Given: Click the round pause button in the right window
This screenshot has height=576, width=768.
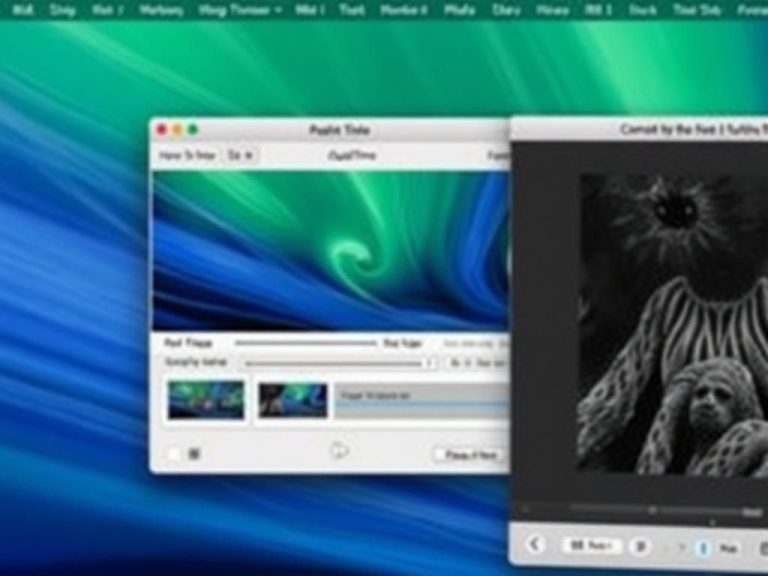Looking at the screenshot, I should [x=640, y=546].
